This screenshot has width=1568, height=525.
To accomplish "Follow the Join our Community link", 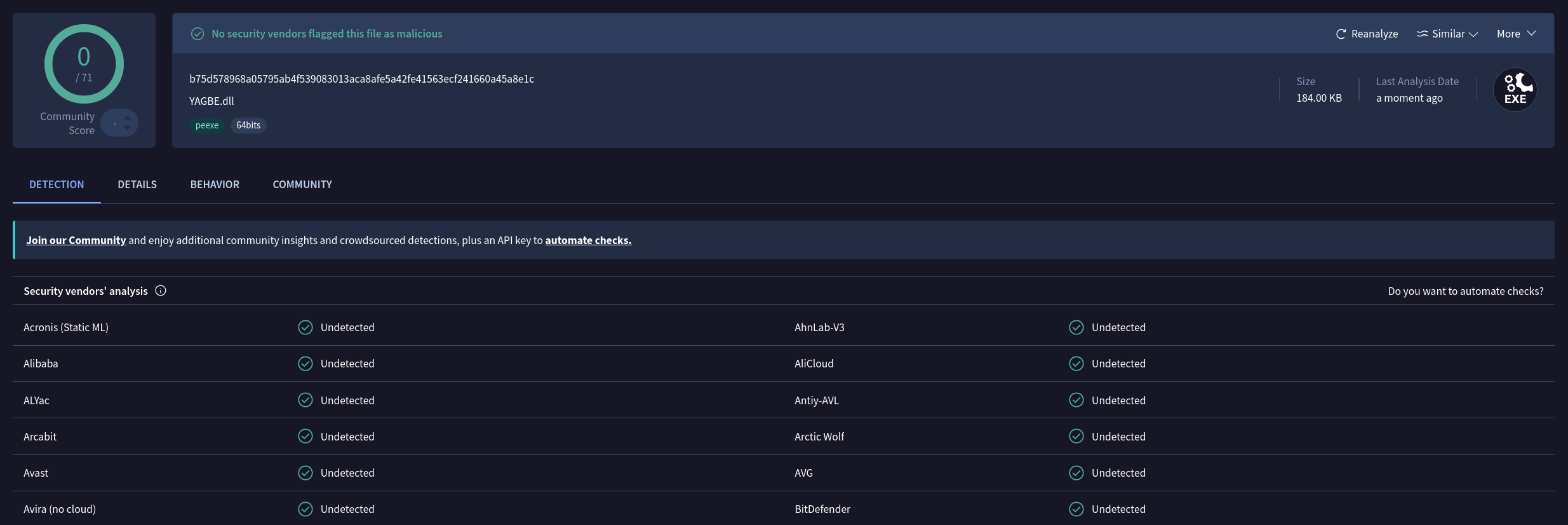I will pyautogui.click(x=76, y=240).
